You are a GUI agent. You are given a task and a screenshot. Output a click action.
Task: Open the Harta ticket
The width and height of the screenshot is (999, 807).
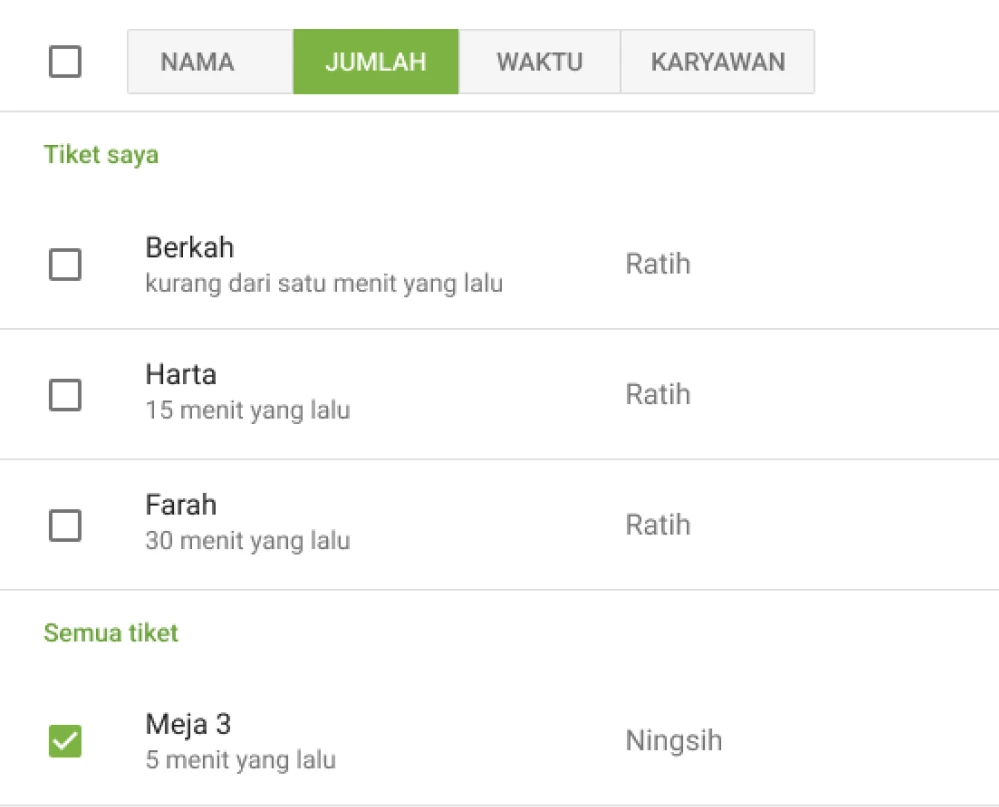181,374
